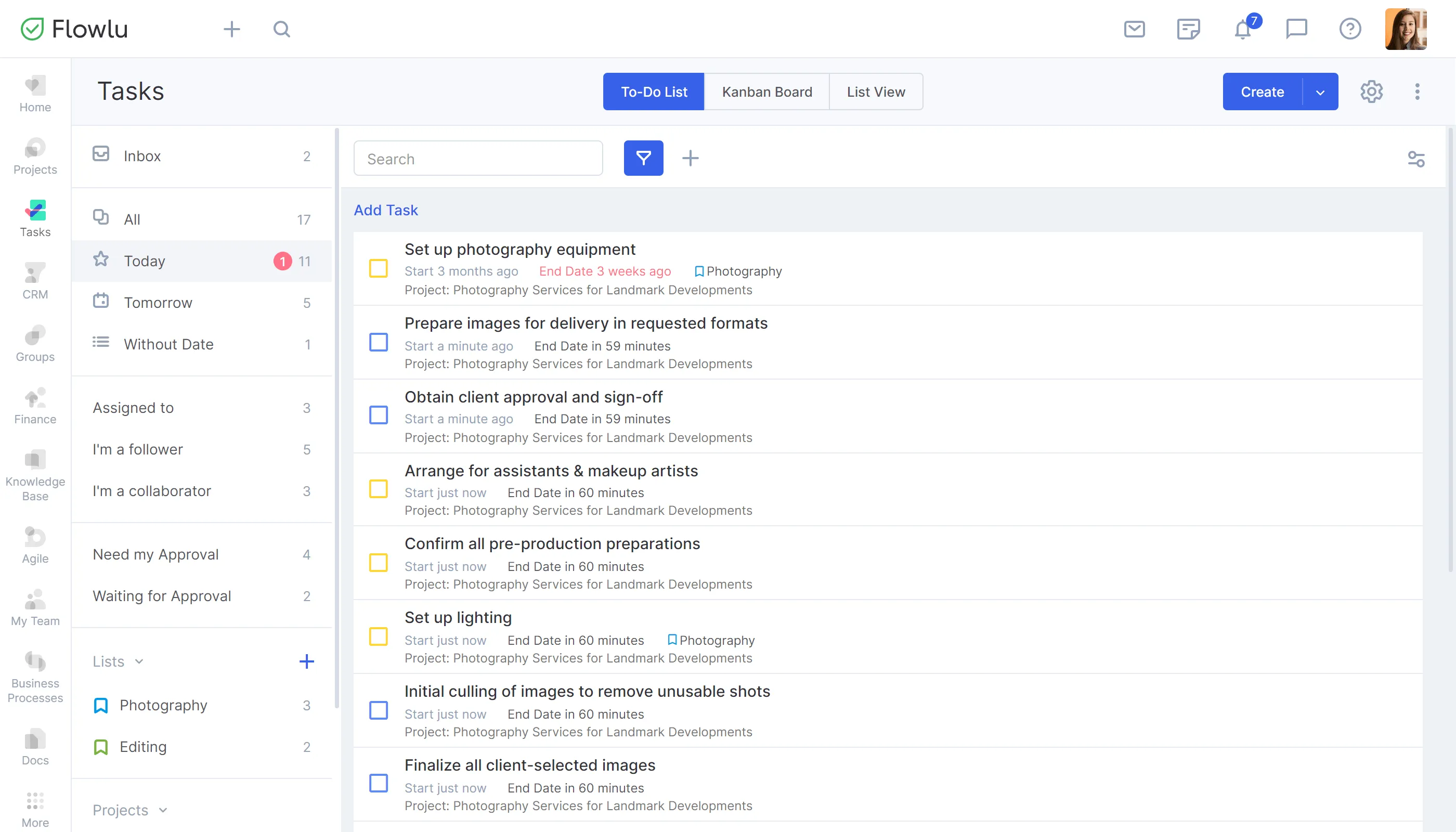The image size is (1456, 832).
Task: Open Groups module in sidebar
Action: pos(35,344)
